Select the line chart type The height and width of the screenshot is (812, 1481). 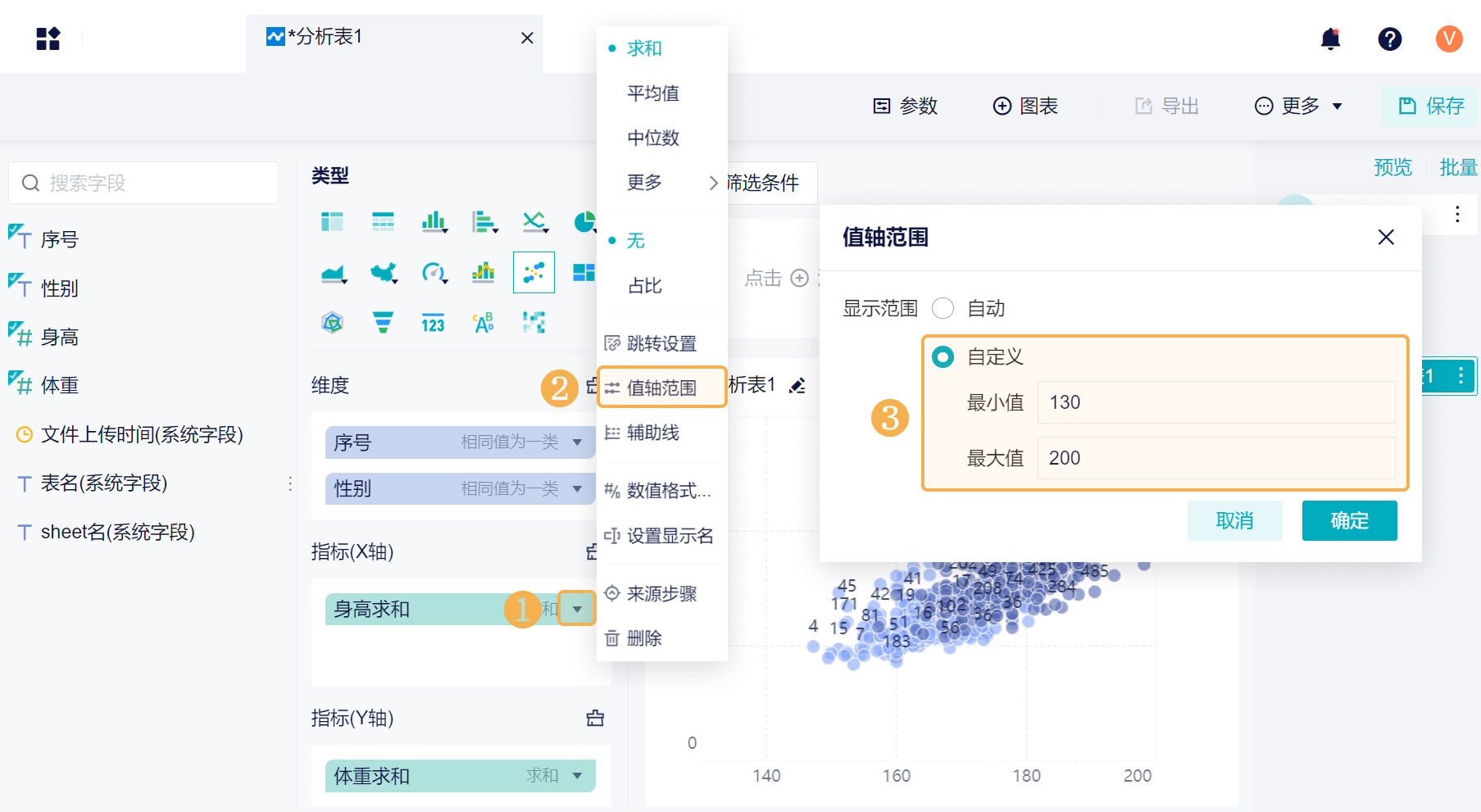(535, 222)
